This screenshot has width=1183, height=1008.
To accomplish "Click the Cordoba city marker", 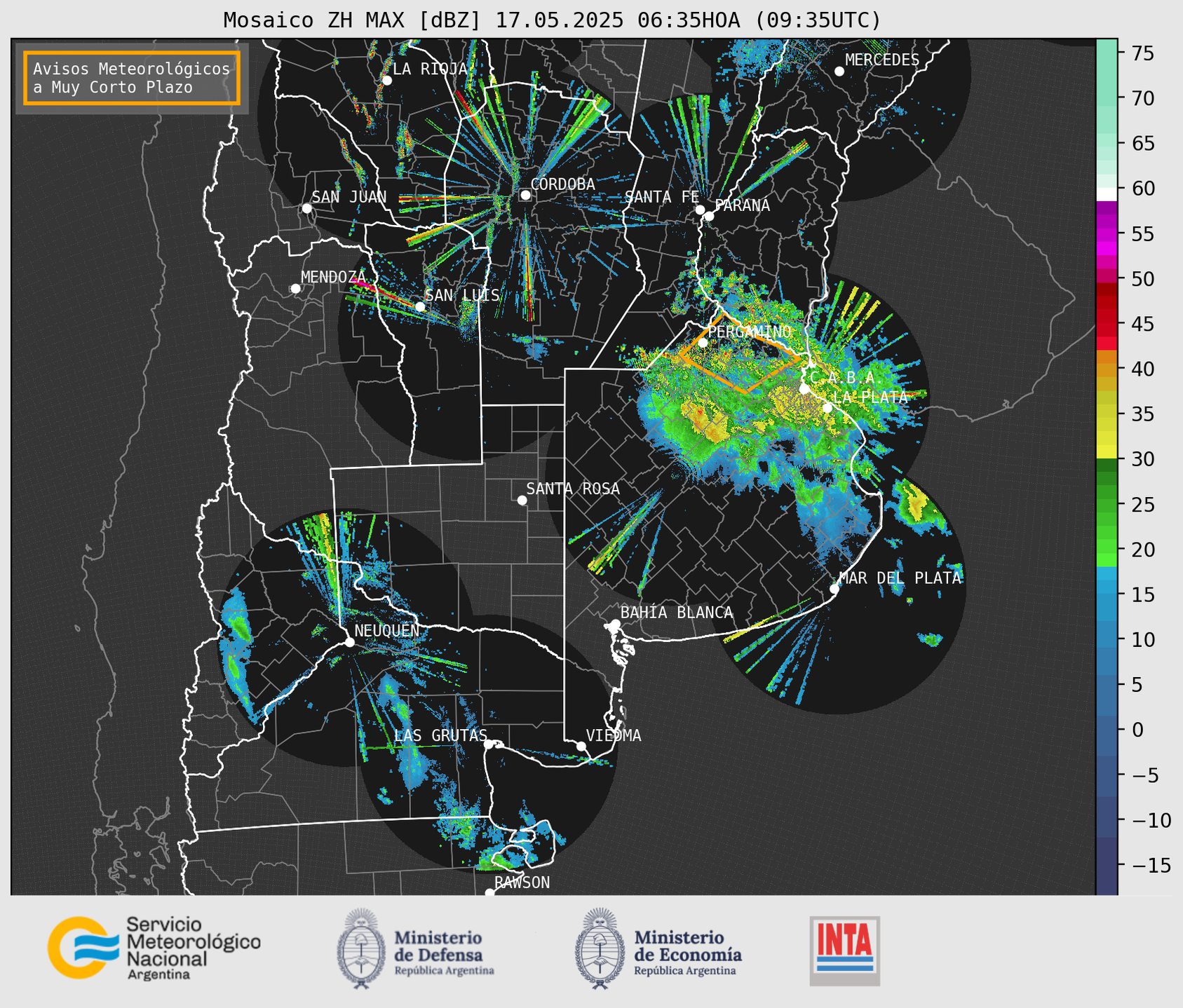I will [x=525, y=195].
